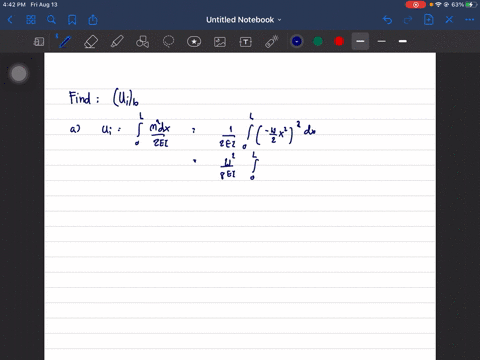Tap the gray floating circle button
This screenshot has height=360, width=480.
19,74
